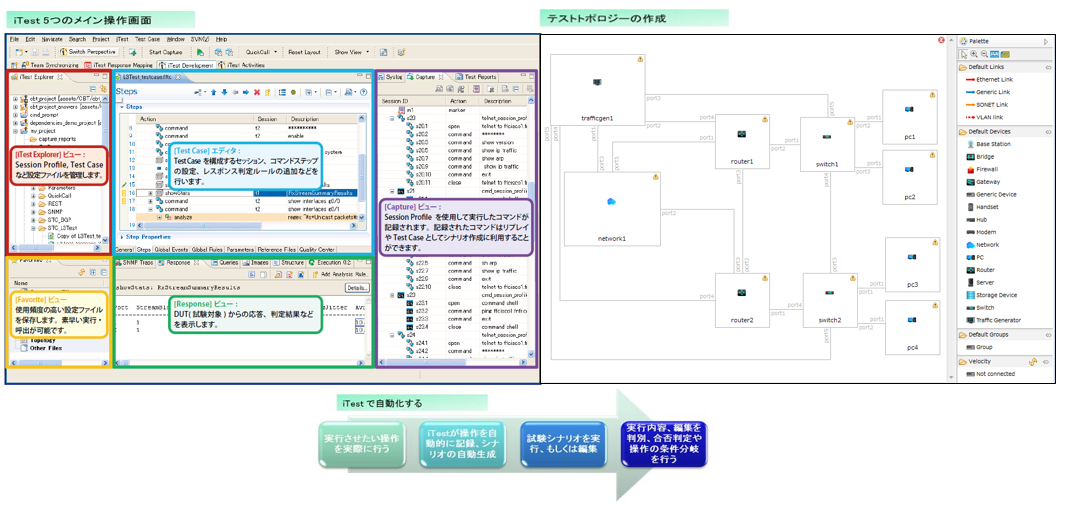Select the router1 node in topology
This screenshot has height=510, width=1070.
[742, 141]
